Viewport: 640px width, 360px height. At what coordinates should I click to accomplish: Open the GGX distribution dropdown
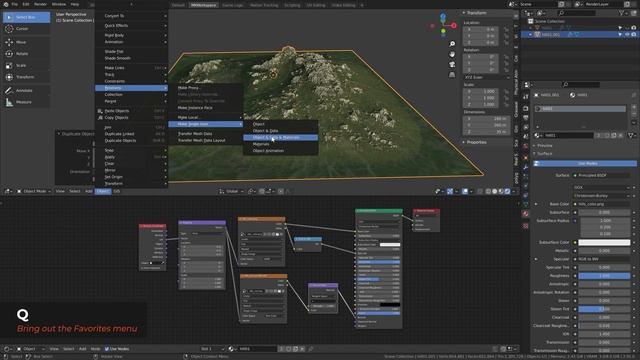click(602, 187)
